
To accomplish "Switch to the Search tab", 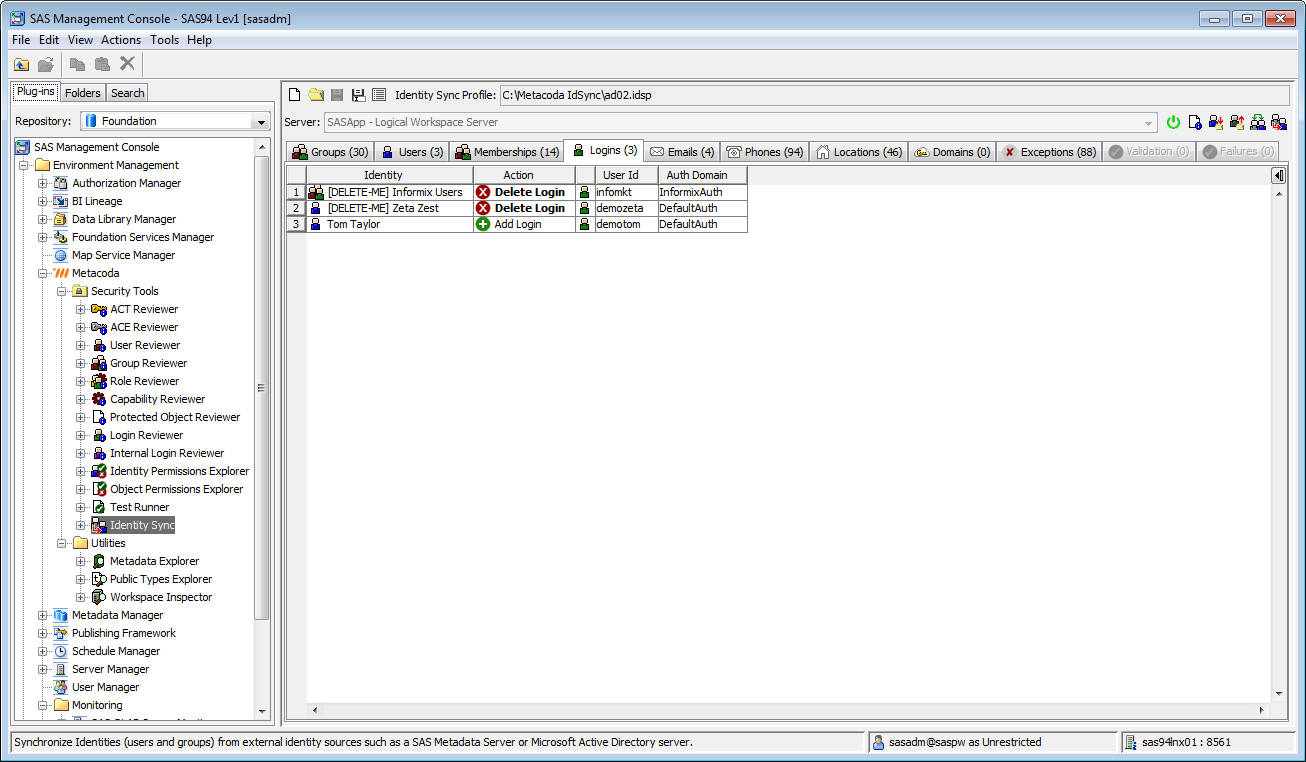I will pyautogui.click(x=128, y=93).
